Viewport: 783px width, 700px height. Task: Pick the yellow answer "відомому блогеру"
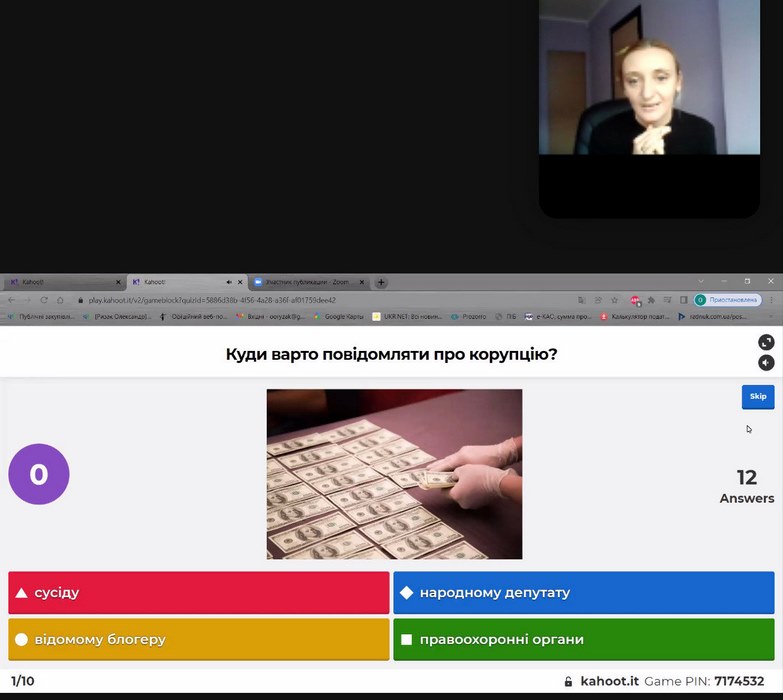(x=198, y=639)
